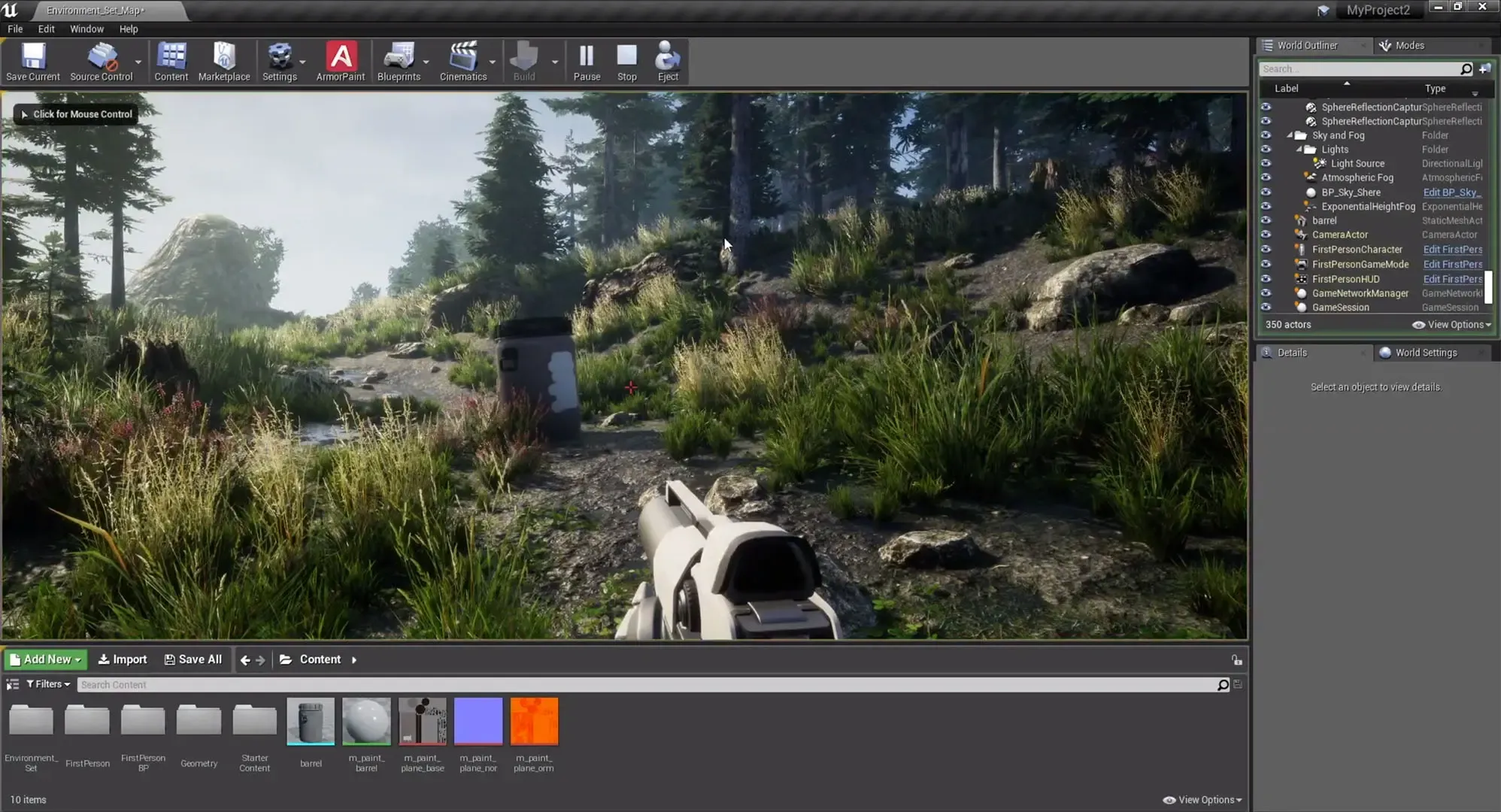Stop the play session
1501x812 pixels.
tap(626, 60)
